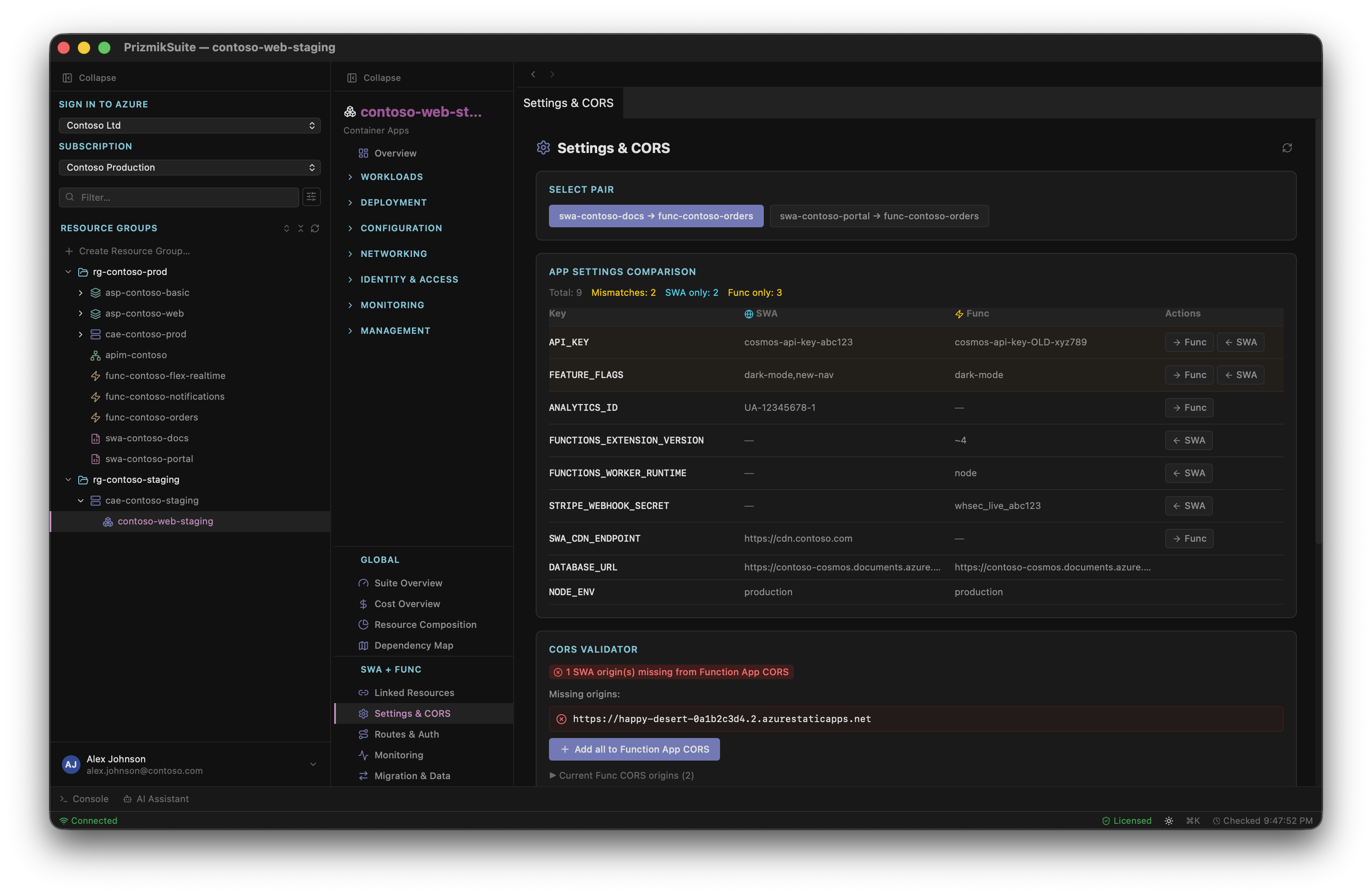
Task: Click the refresh icon beside Settings & CORS heading
Action: click(1287, 148)
